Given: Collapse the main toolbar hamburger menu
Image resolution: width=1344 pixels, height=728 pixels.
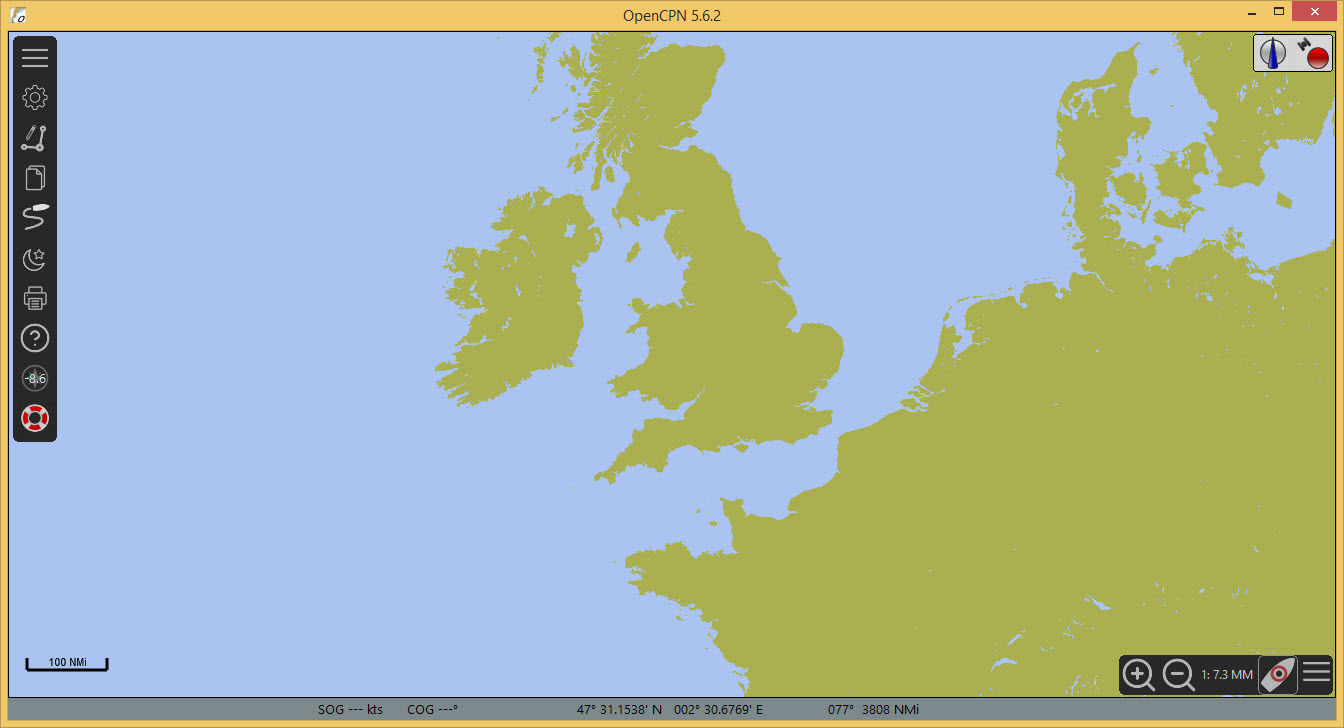Looking at the screenshot, I should (35, 58).
